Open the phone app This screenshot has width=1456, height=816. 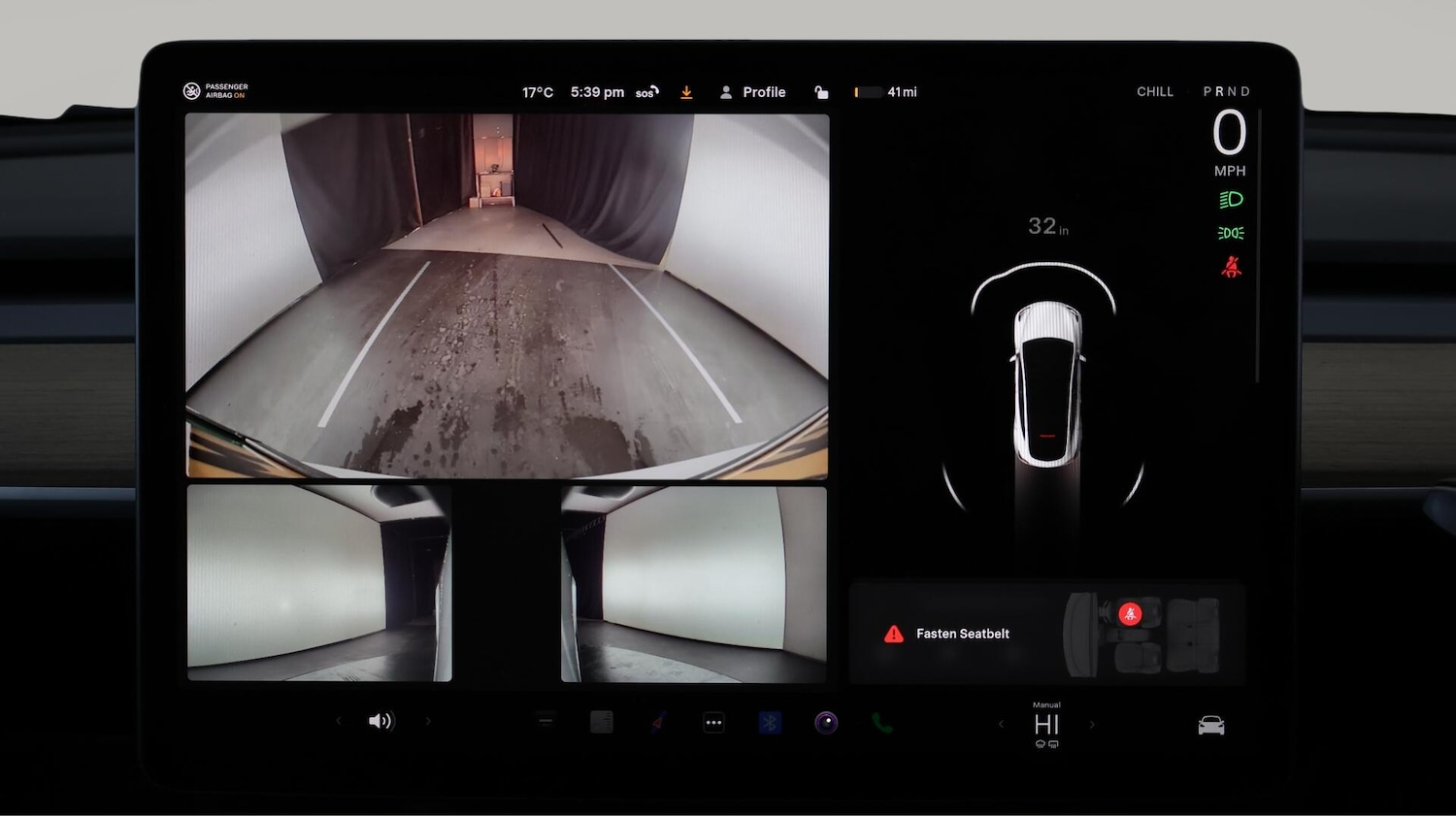882,723
